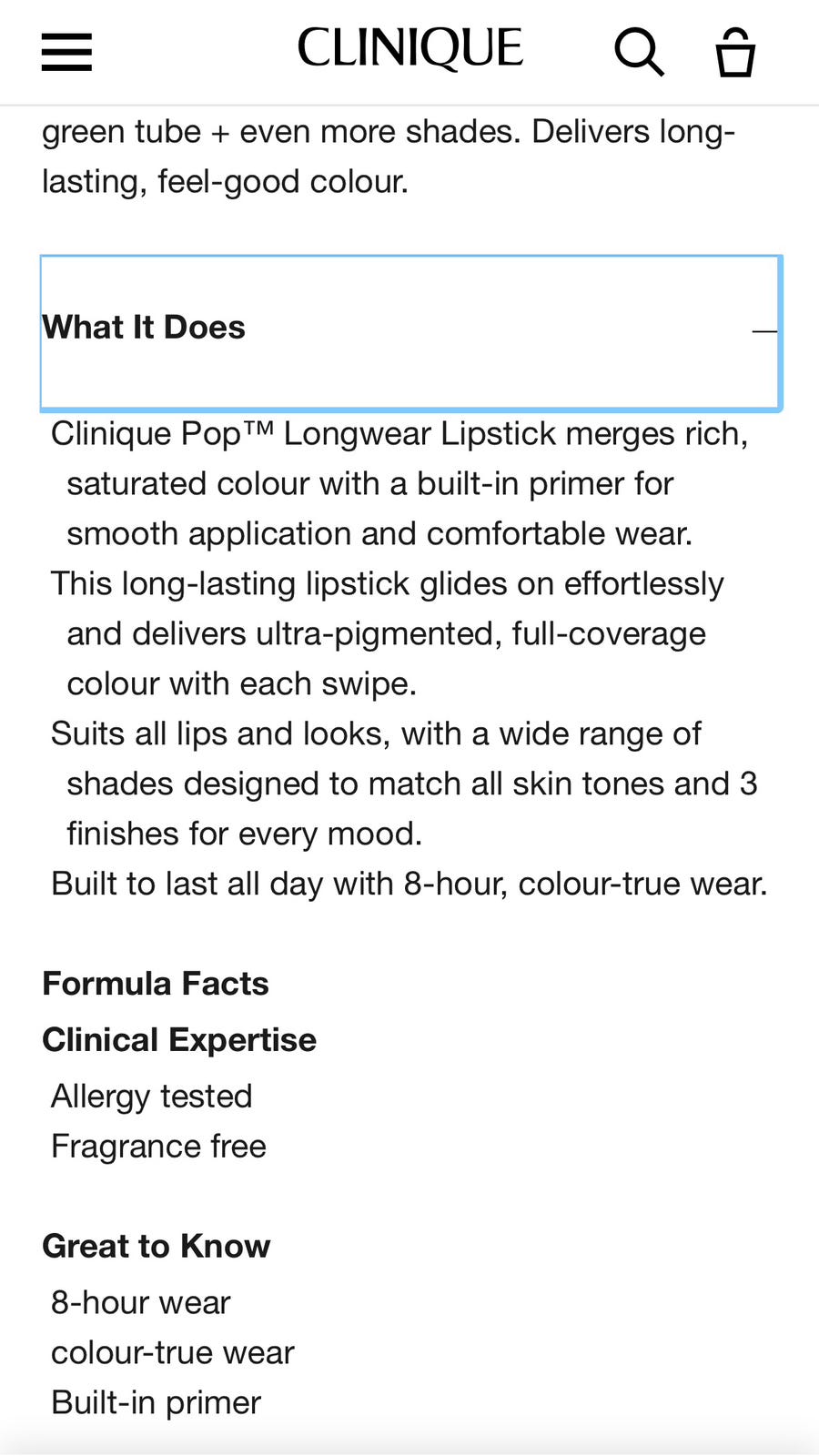Click the Allergy tested list item

152,1097
